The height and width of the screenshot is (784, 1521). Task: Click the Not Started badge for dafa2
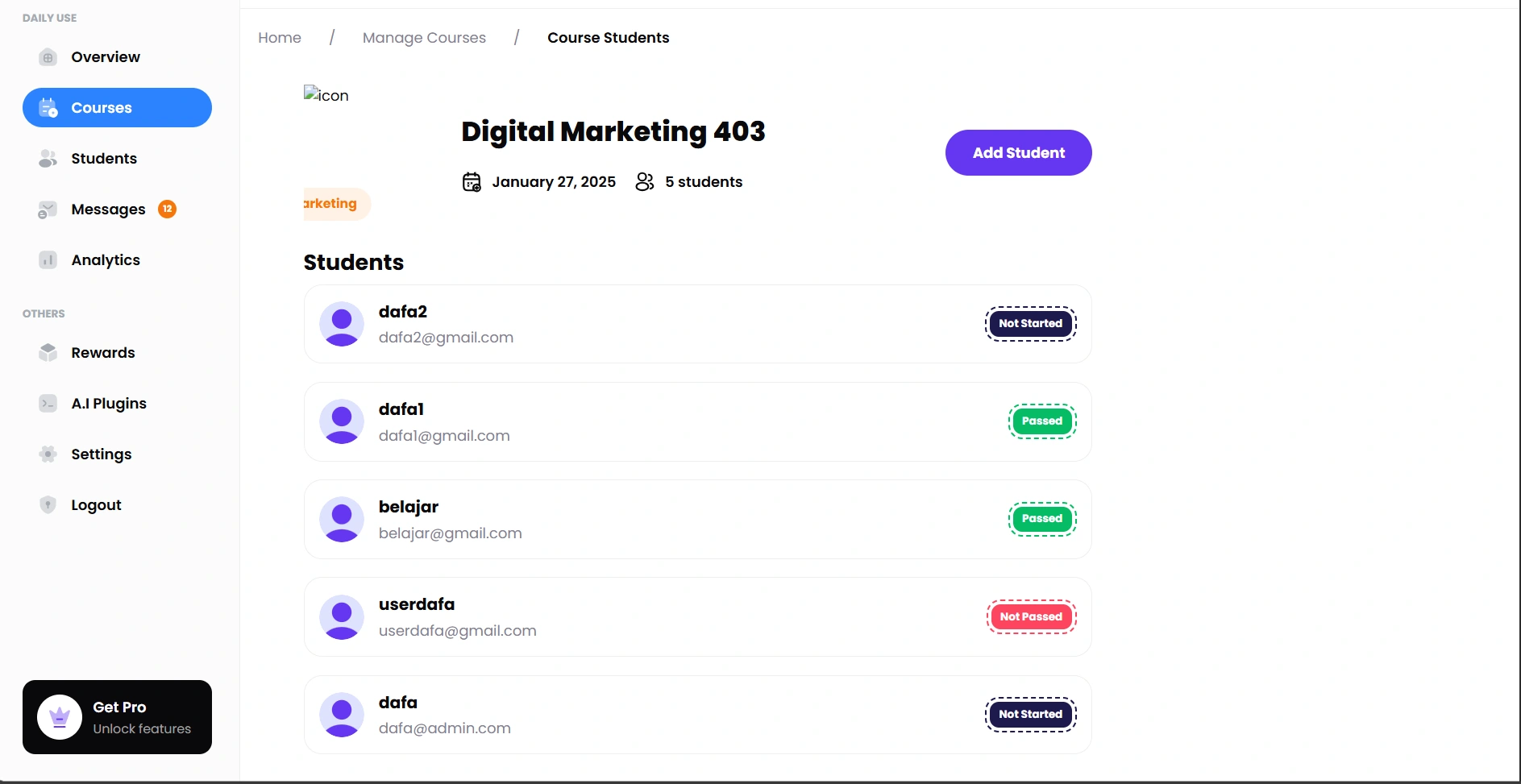click(x=1030, y=324)
